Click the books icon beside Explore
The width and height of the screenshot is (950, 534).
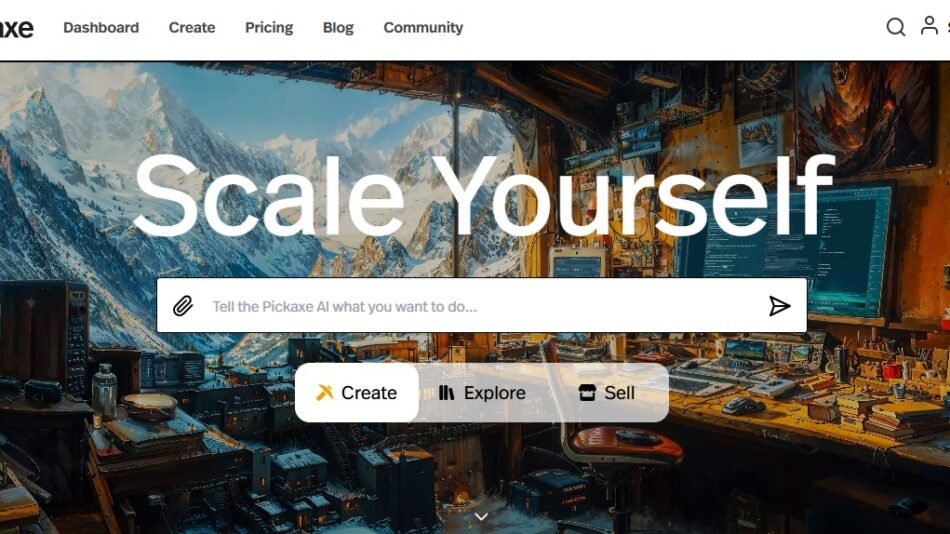(447, 393)
